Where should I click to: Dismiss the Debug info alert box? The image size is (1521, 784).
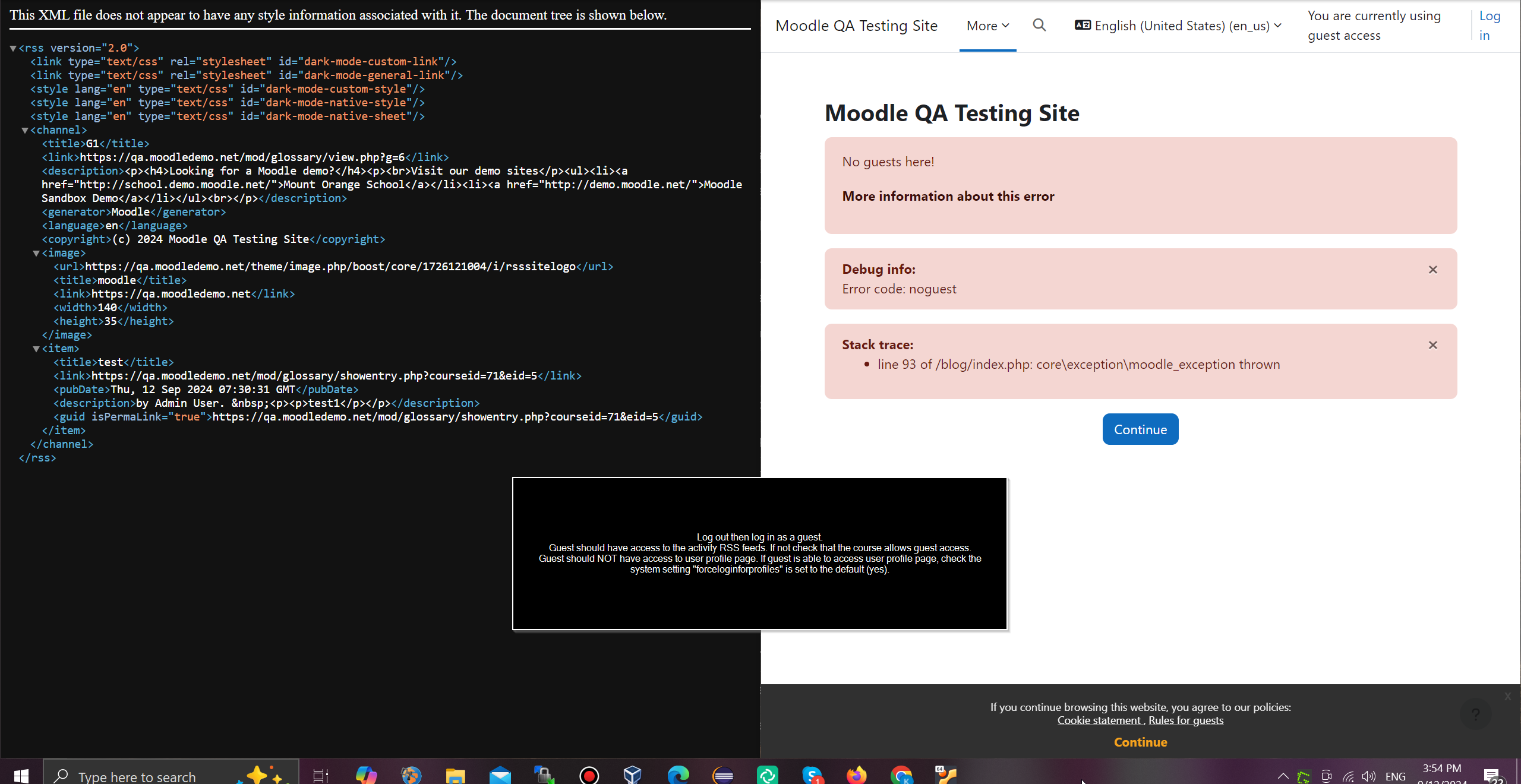pyautogui.click(x=1433, y=270)
